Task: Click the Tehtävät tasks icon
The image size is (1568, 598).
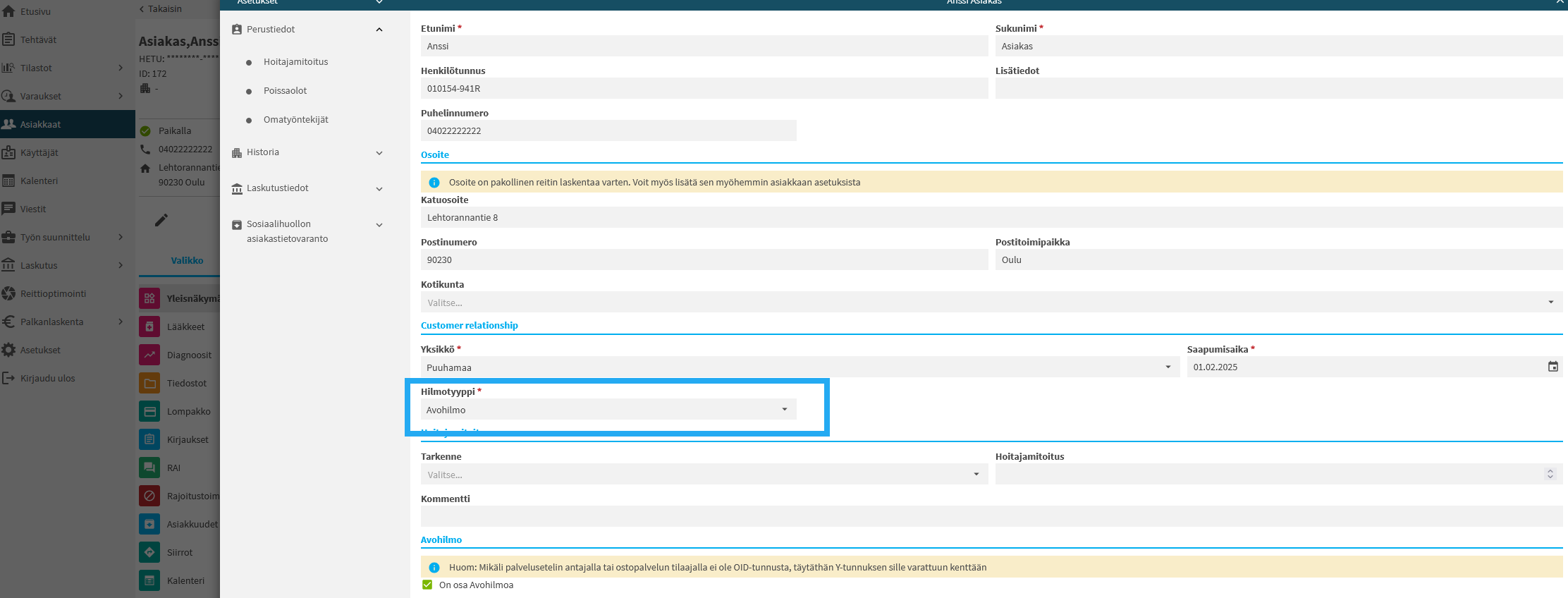Action: [x=8, y=39]
